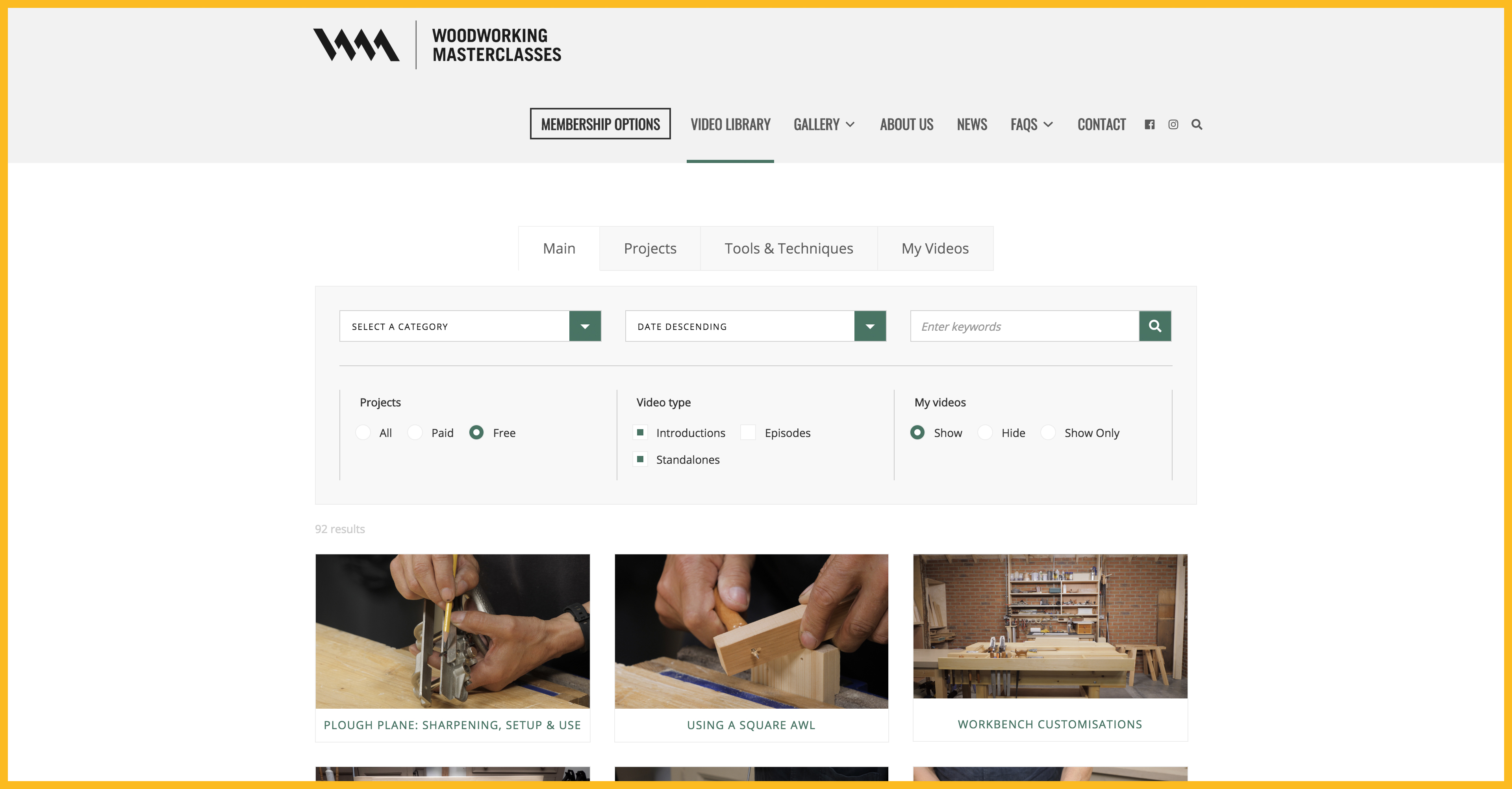
Task: Open the Workbench Customisations video link
Action: 1049,724
